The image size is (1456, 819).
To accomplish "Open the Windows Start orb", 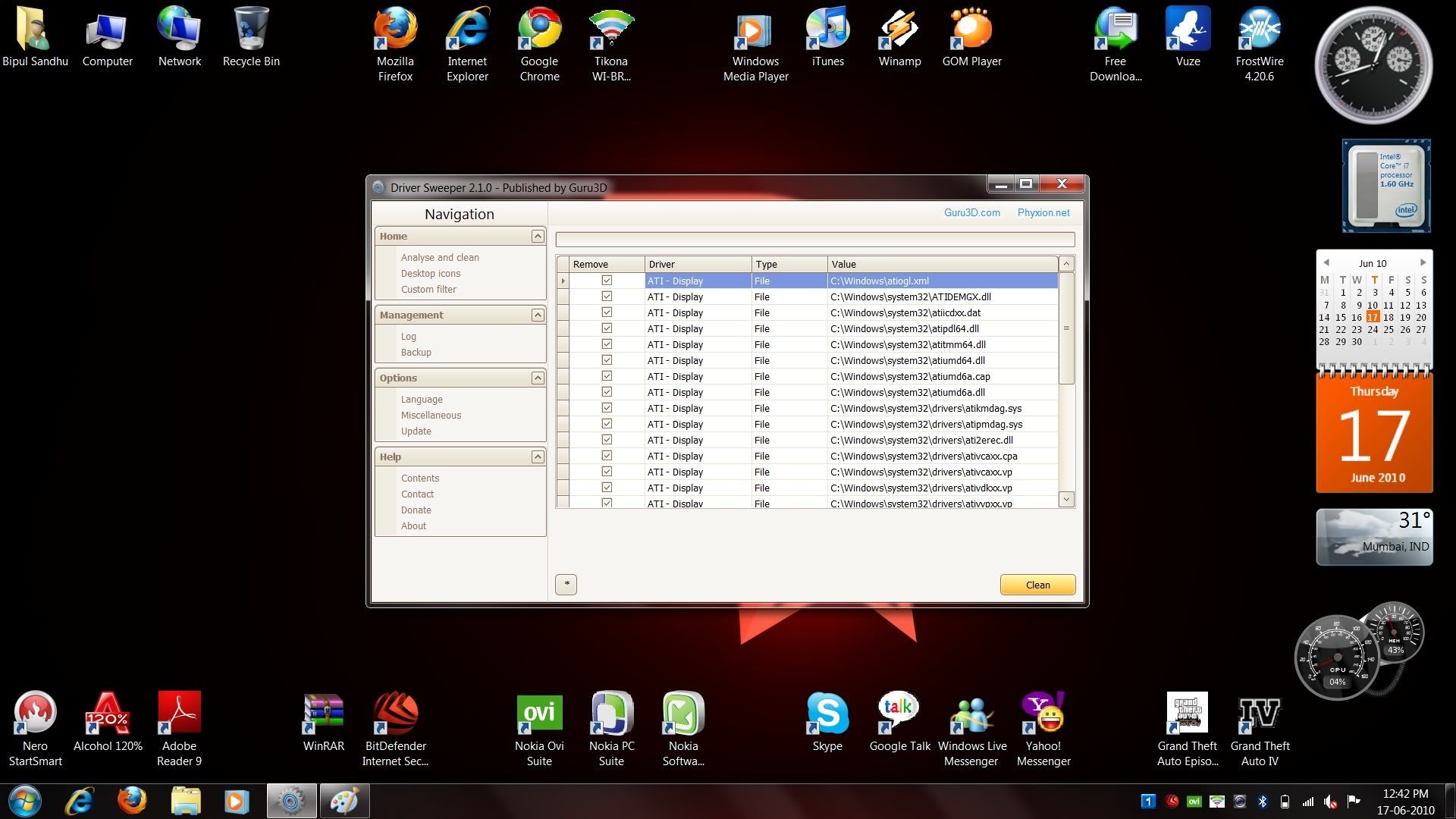I will pyautogui.click(x=24, y=802).
